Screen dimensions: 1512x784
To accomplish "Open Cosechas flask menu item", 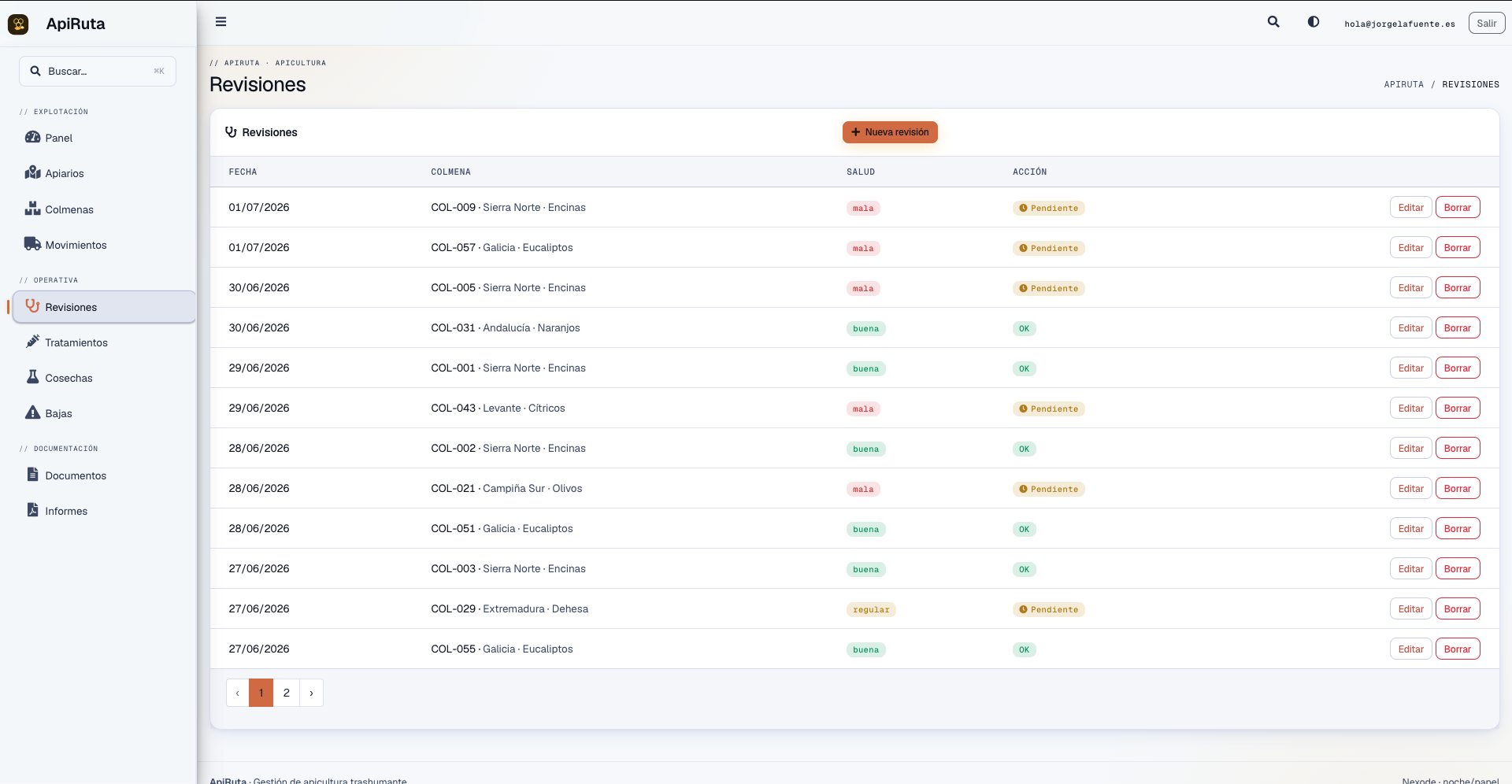I will (104, 378).
